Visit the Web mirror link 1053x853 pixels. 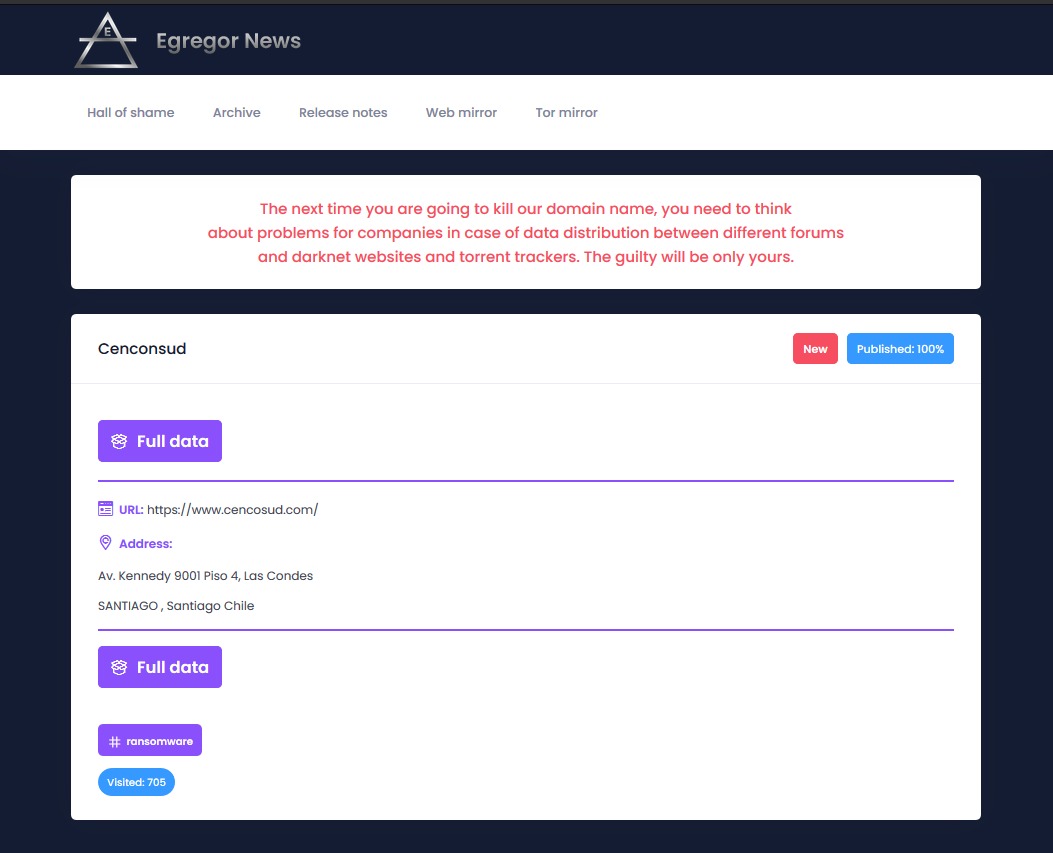(x=461, y=112)
